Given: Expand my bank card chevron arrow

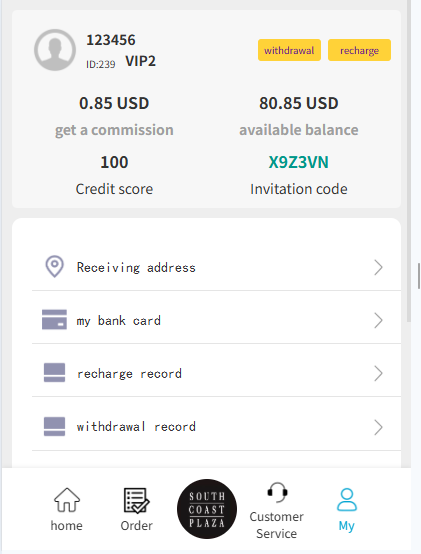Looking at the screenshot, I should pos(378,320).
